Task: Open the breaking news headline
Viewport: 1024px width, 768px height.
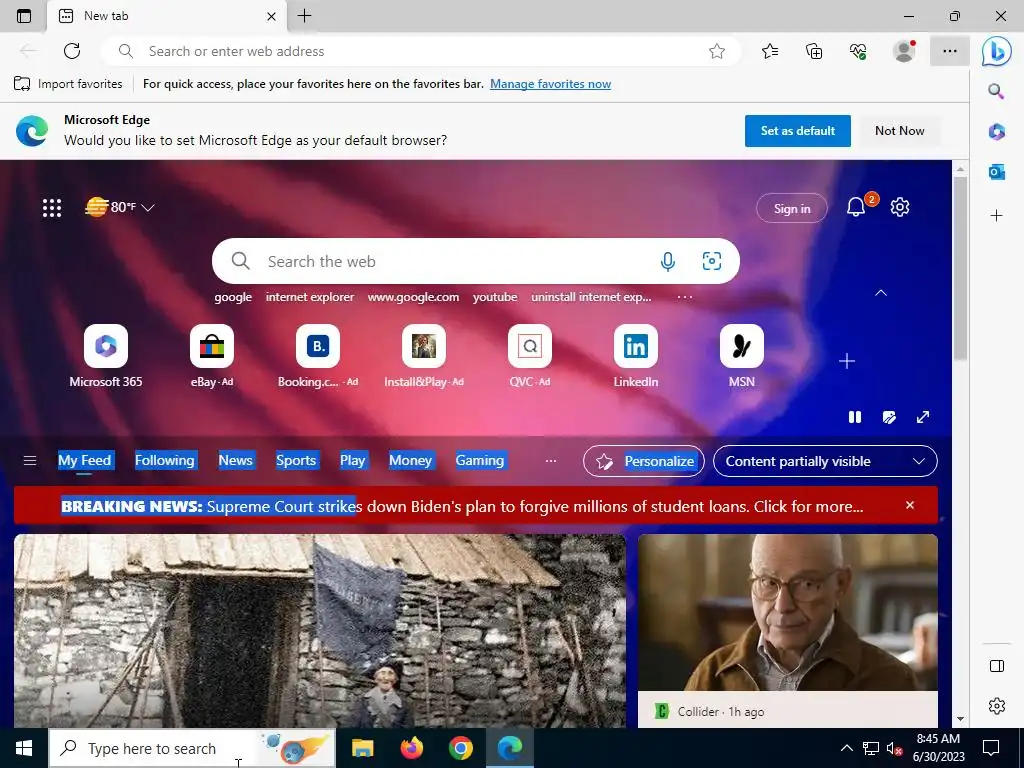Action: click(x=462, y=506)
